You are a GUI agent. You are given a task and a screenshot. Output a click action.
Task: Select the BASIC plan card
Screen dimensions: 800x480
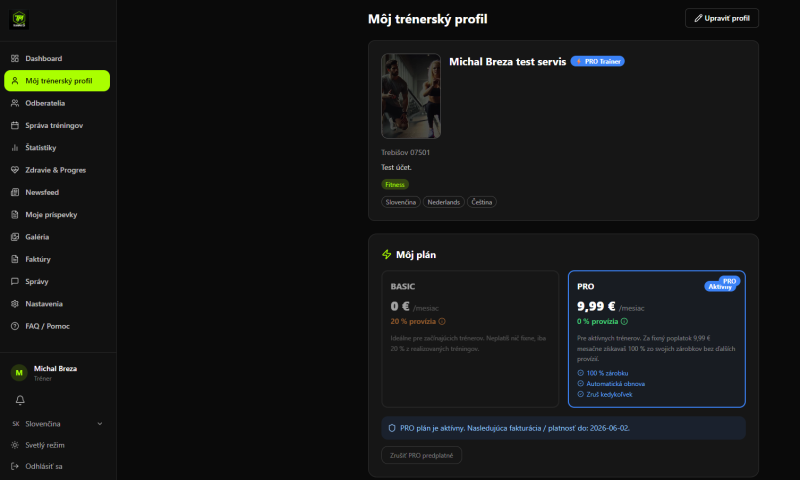(470, 339)
